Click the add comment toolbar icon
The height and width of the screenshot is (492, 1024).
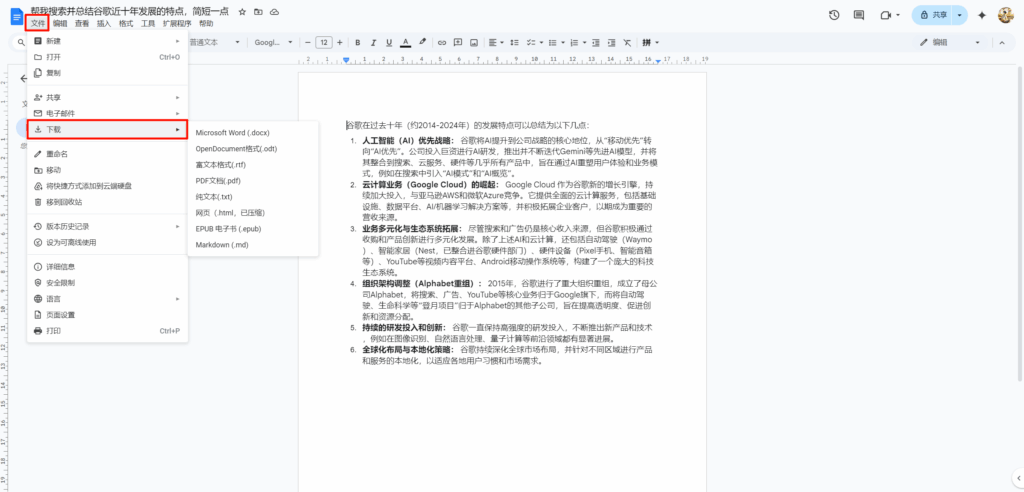(458, 42)
